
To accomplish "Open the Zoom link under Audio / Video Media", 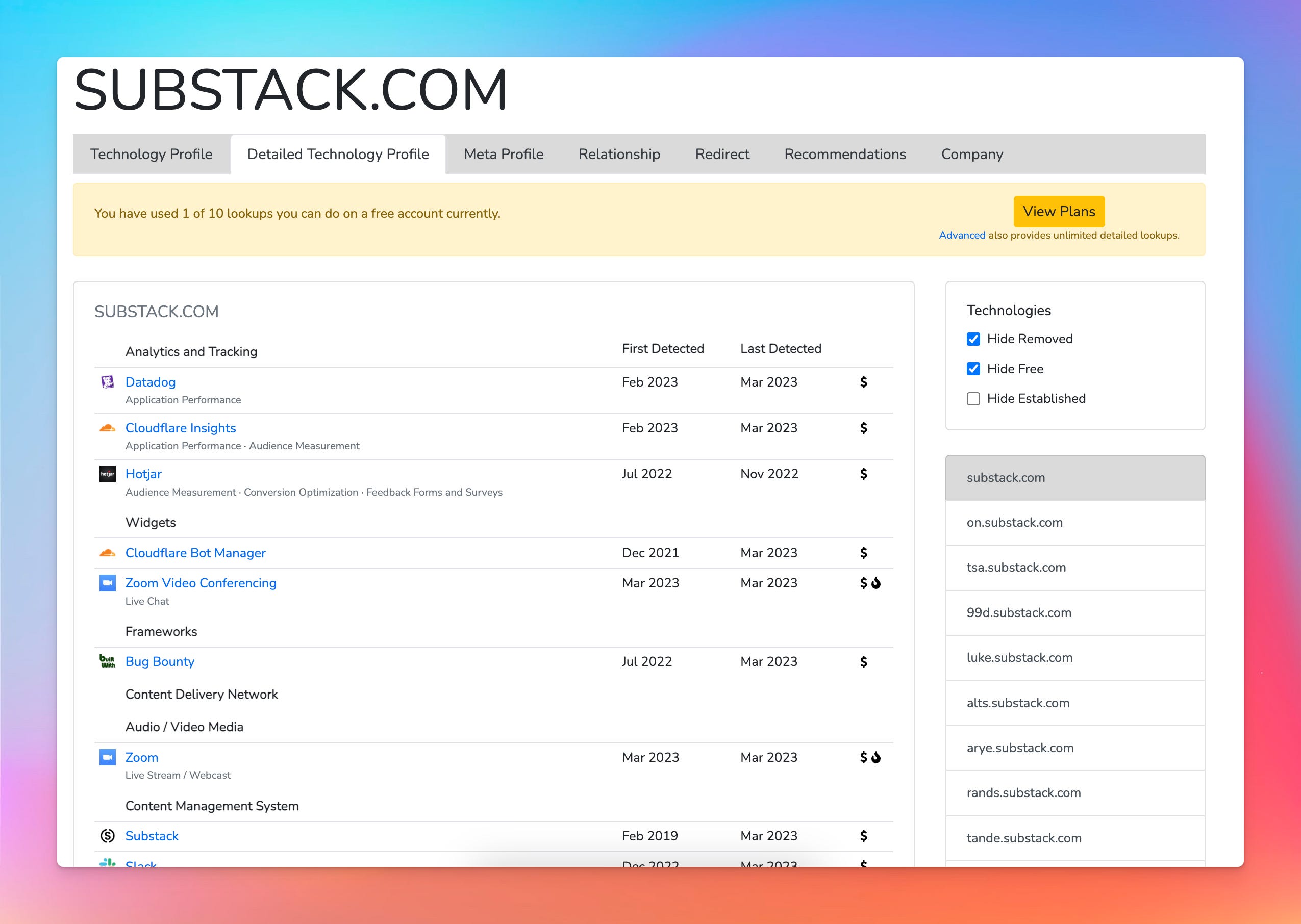I will tap(142, 757).
